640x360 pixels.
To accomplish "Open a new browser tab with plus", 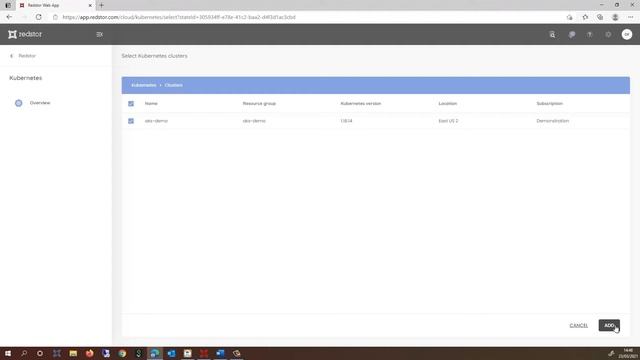I will coord(102,5).
